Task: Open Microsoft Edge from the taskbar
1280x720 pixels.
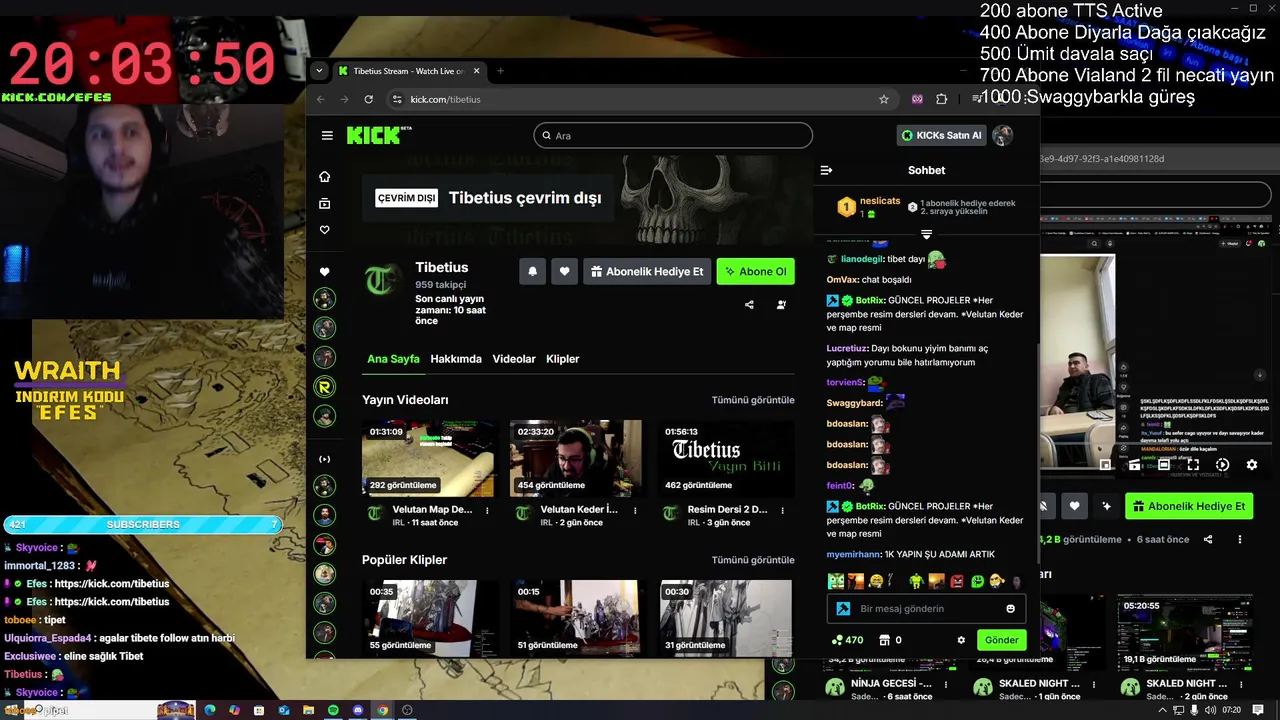Action: tap(210, 710)
